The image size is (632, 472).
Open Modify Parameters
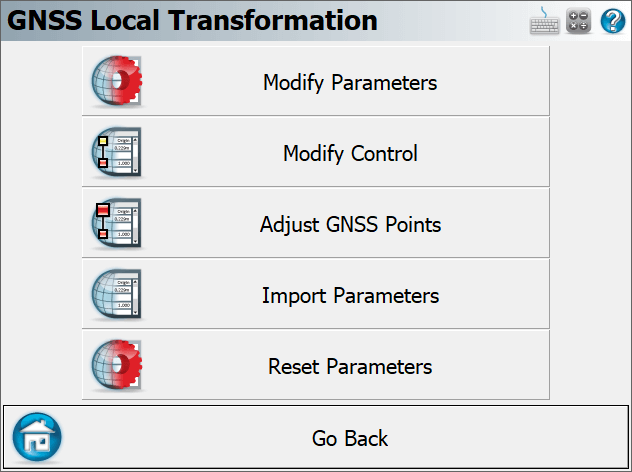tap(316, 81)
